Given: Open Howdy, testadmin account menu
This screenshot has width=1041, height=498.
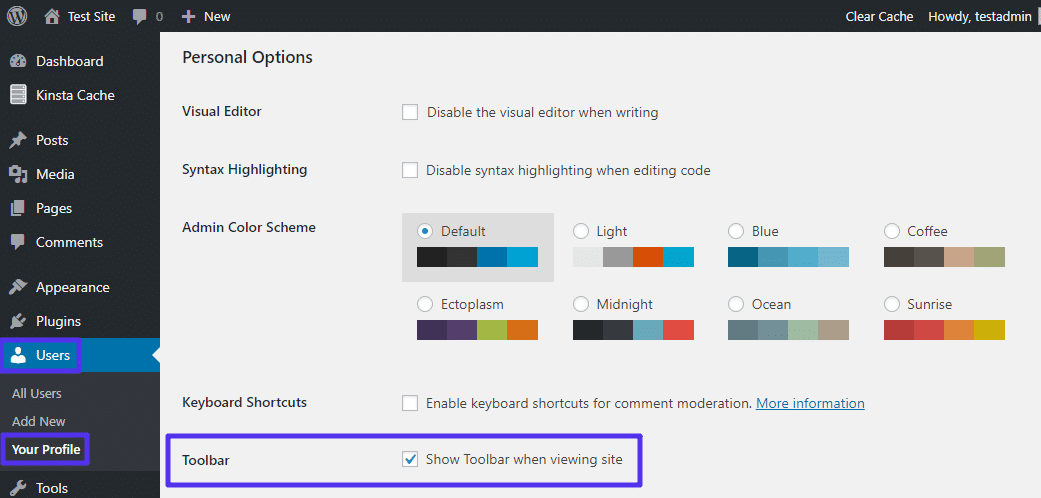Looking at the screenshot, I should point(979,16).
